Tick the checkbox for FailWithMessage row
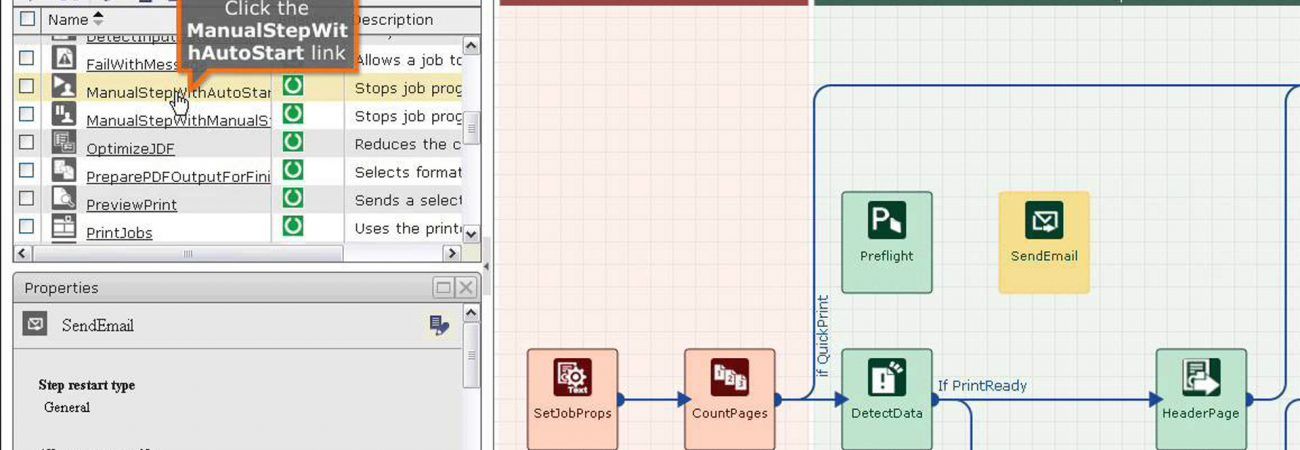The width and height of the screenshot is (1300, 450). pyautogui.click(x=27, y=58)
